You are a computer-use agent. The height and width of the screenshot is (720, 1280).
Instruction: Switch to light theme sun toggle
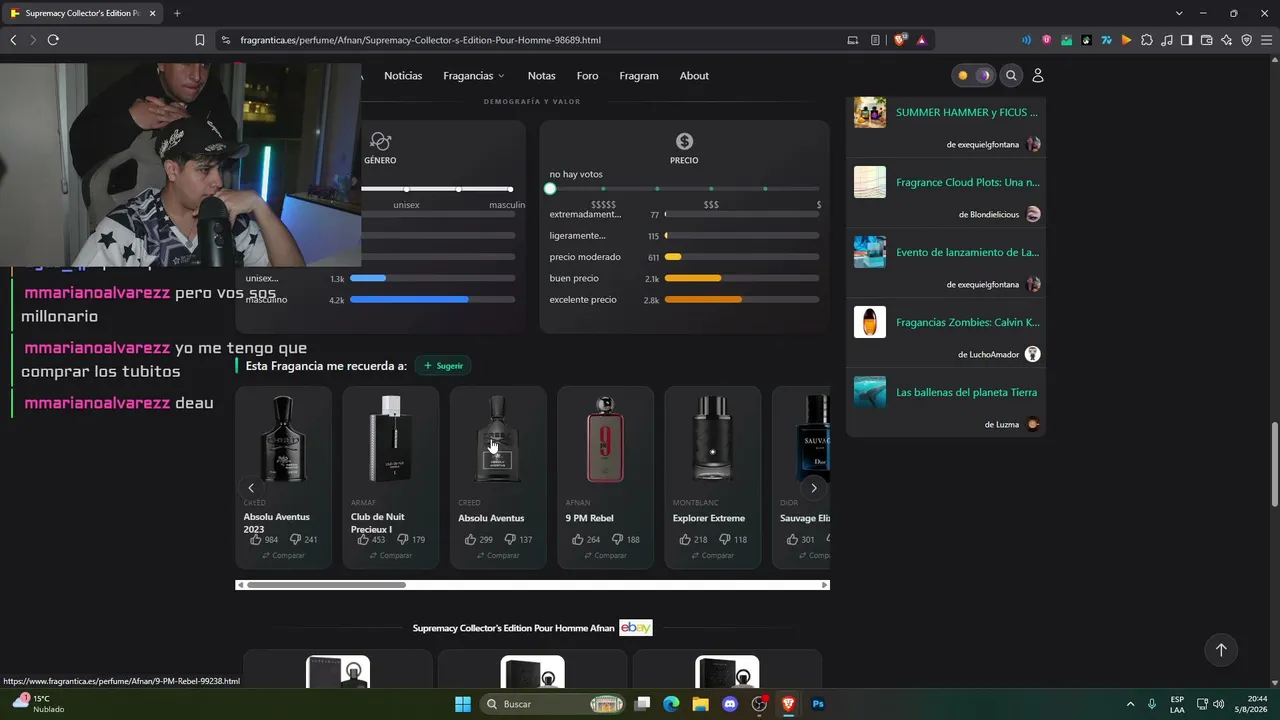coord(963,75)
